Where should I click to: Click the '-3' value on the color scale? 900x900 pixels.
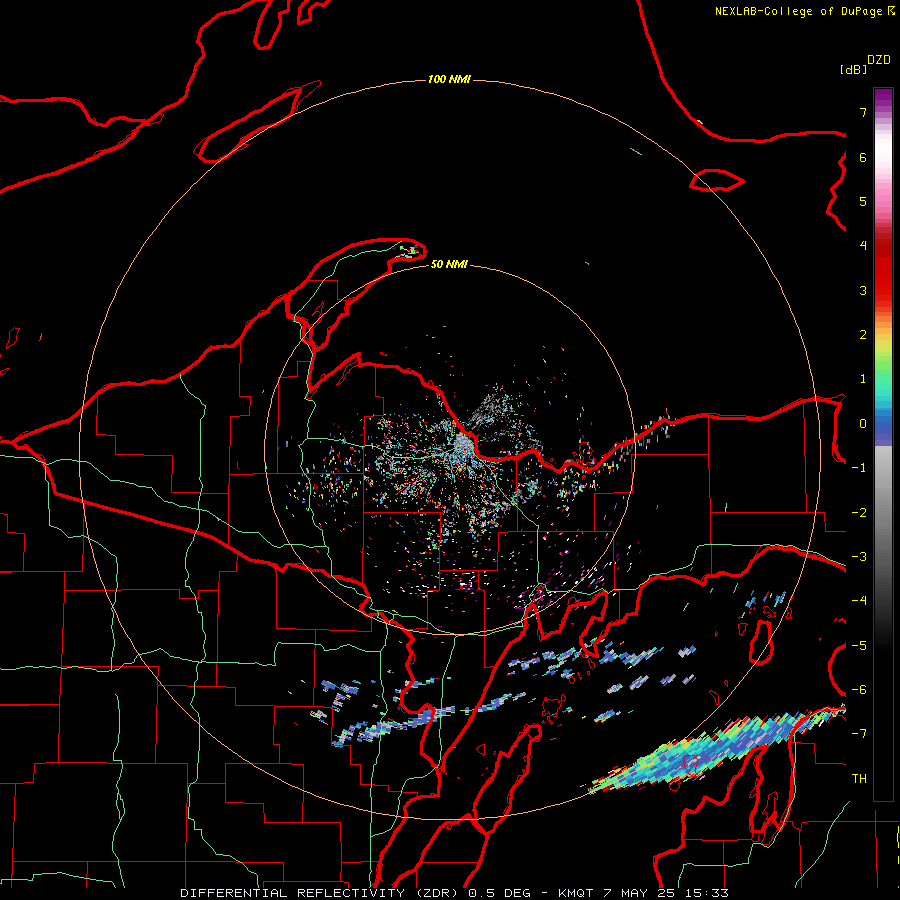[859, 557]
